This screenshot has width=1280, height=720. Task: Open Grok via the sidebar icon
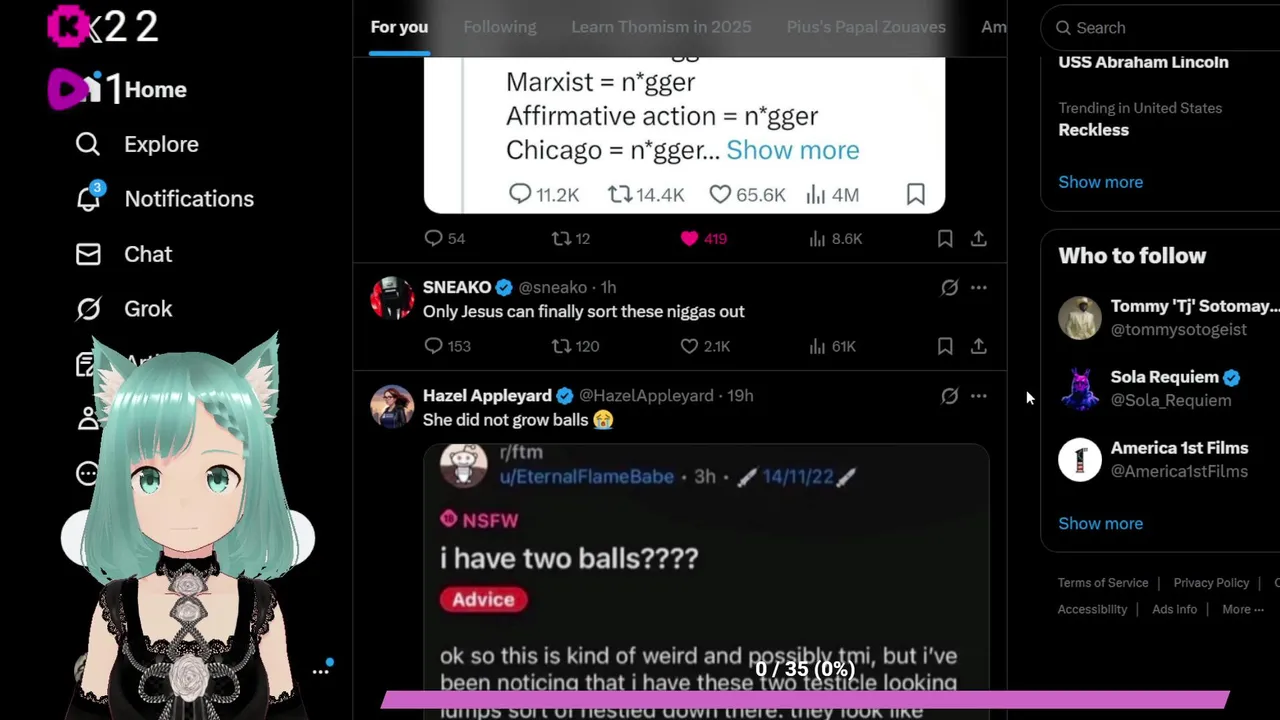(88, 309)
